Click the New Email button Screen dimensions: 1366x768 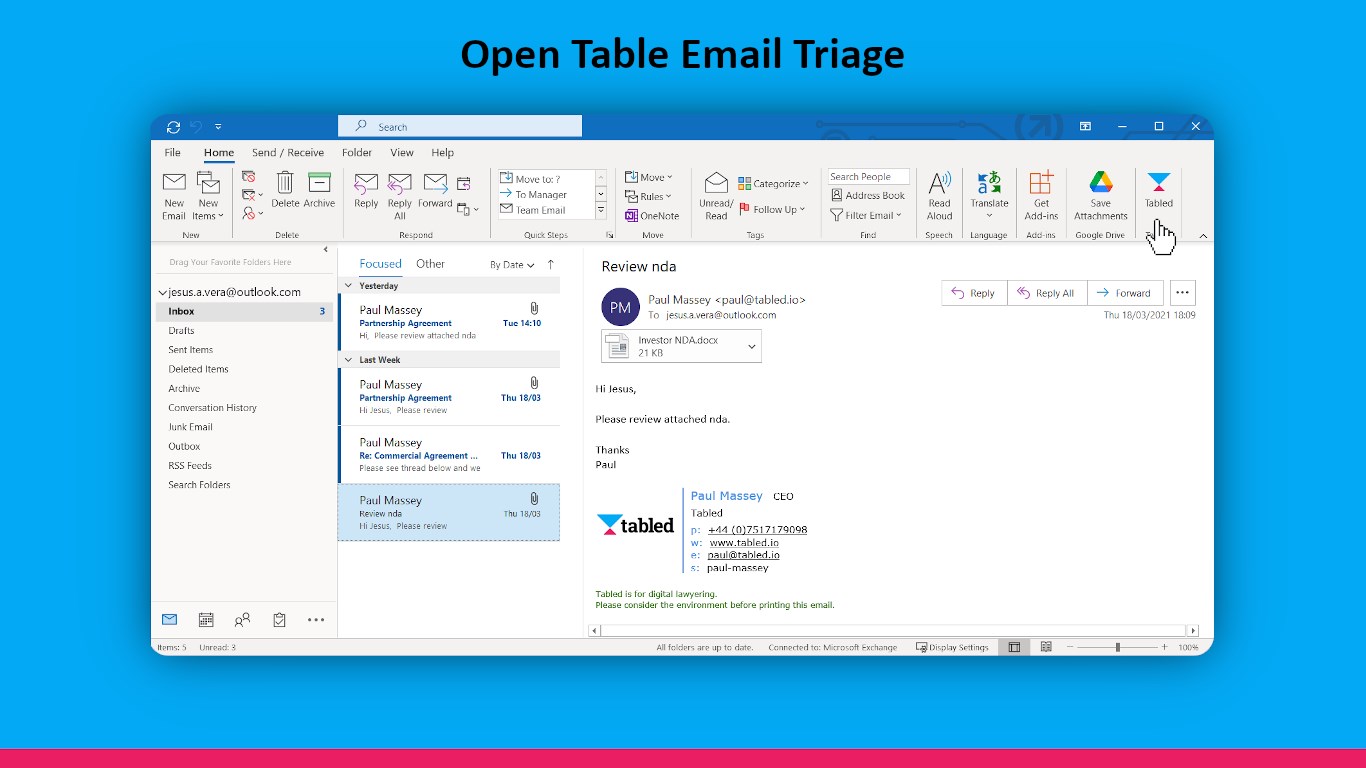click(174, 196)
